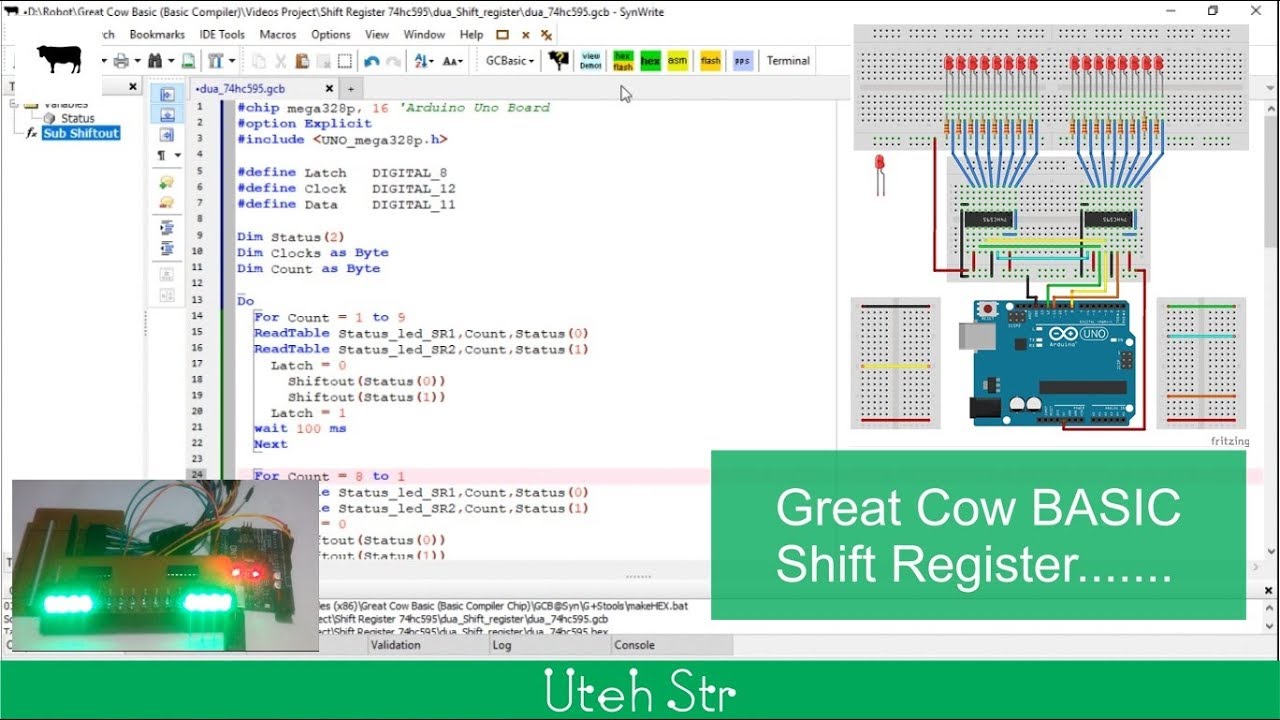1280x720 pixels.
Task: Click the View Demos button icon
Action: 591,61
